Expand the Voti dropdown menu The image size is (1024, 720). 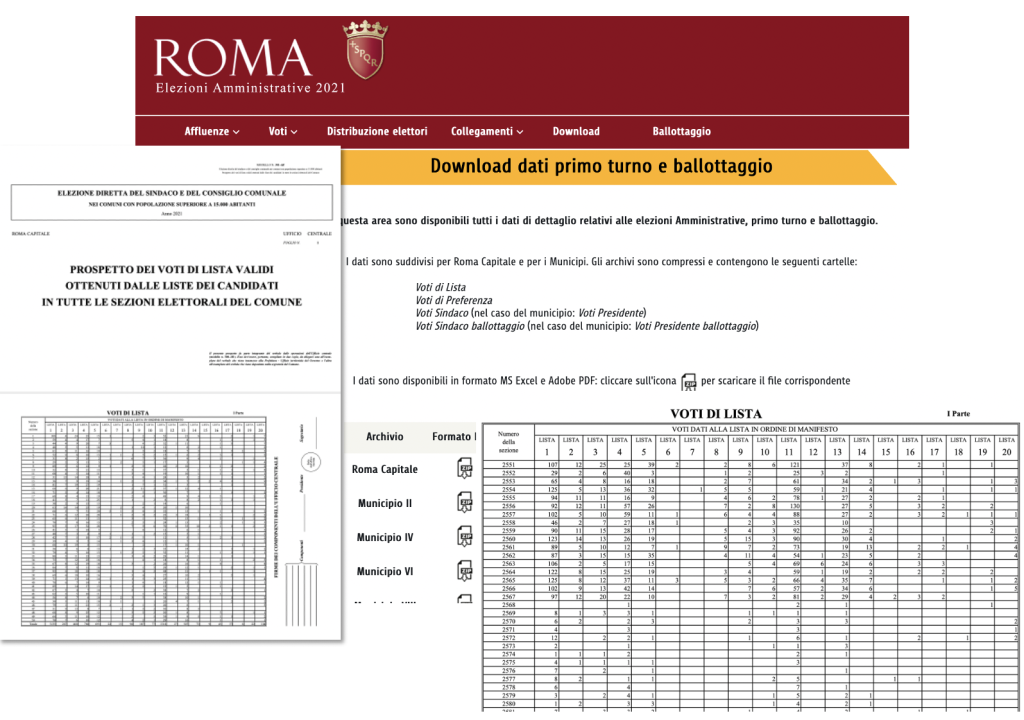[x=283, y=131]
